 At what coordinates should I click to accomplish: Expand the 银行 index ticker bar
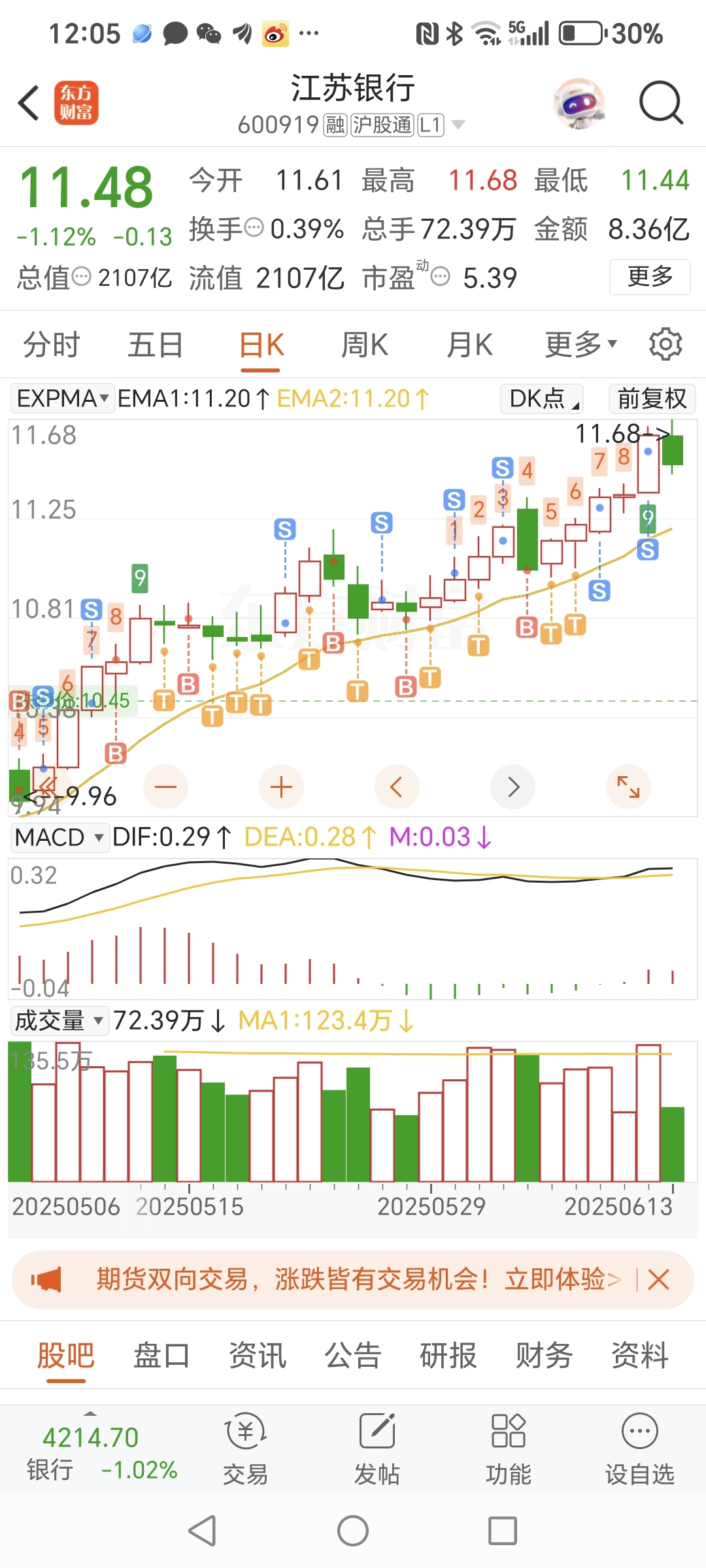tap(90, 1413)
